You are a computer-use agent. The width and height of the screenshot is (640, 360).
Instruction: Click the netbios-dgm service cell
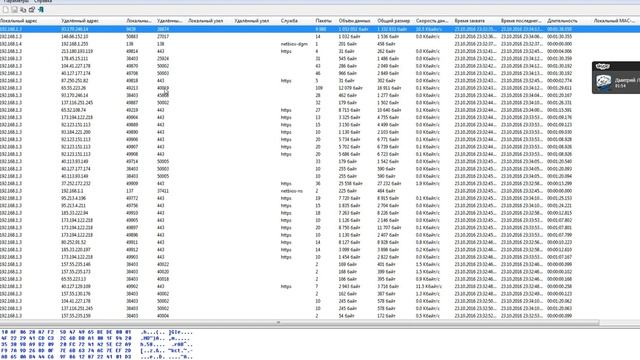click(294, 44)
